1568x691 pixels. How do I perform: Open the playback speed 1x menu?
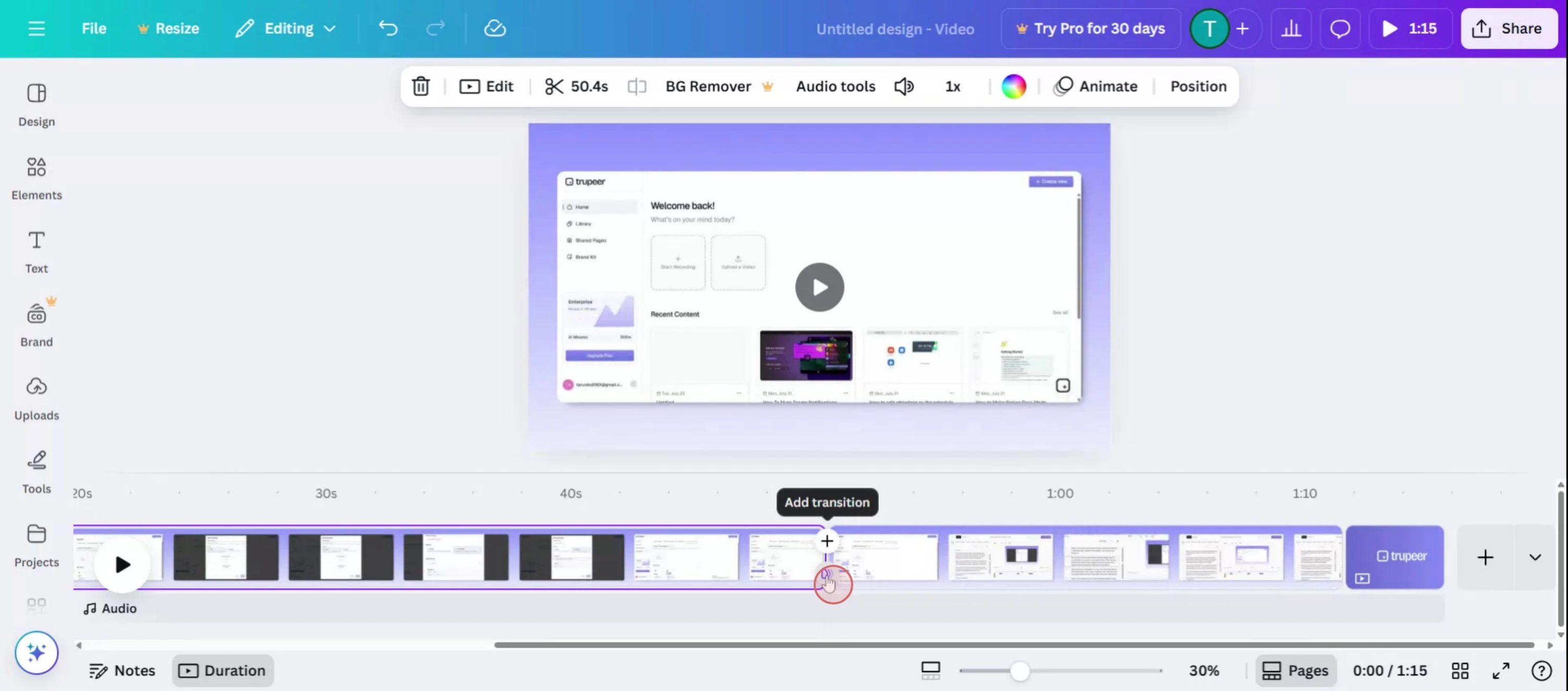tap(952, 87)
